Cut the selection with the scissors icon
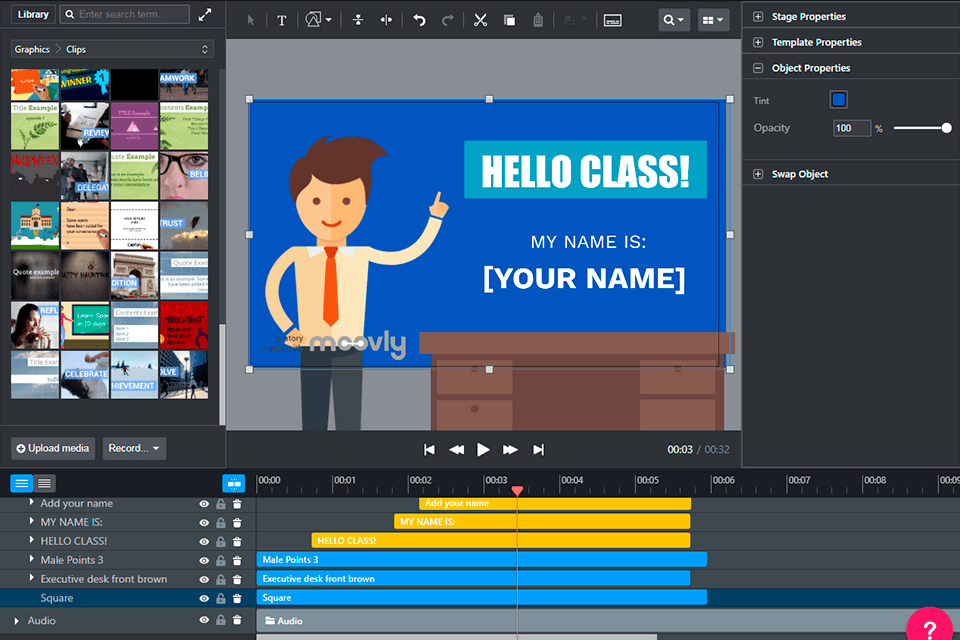Screen dimensions: 960x640 [x=479, y=20]
